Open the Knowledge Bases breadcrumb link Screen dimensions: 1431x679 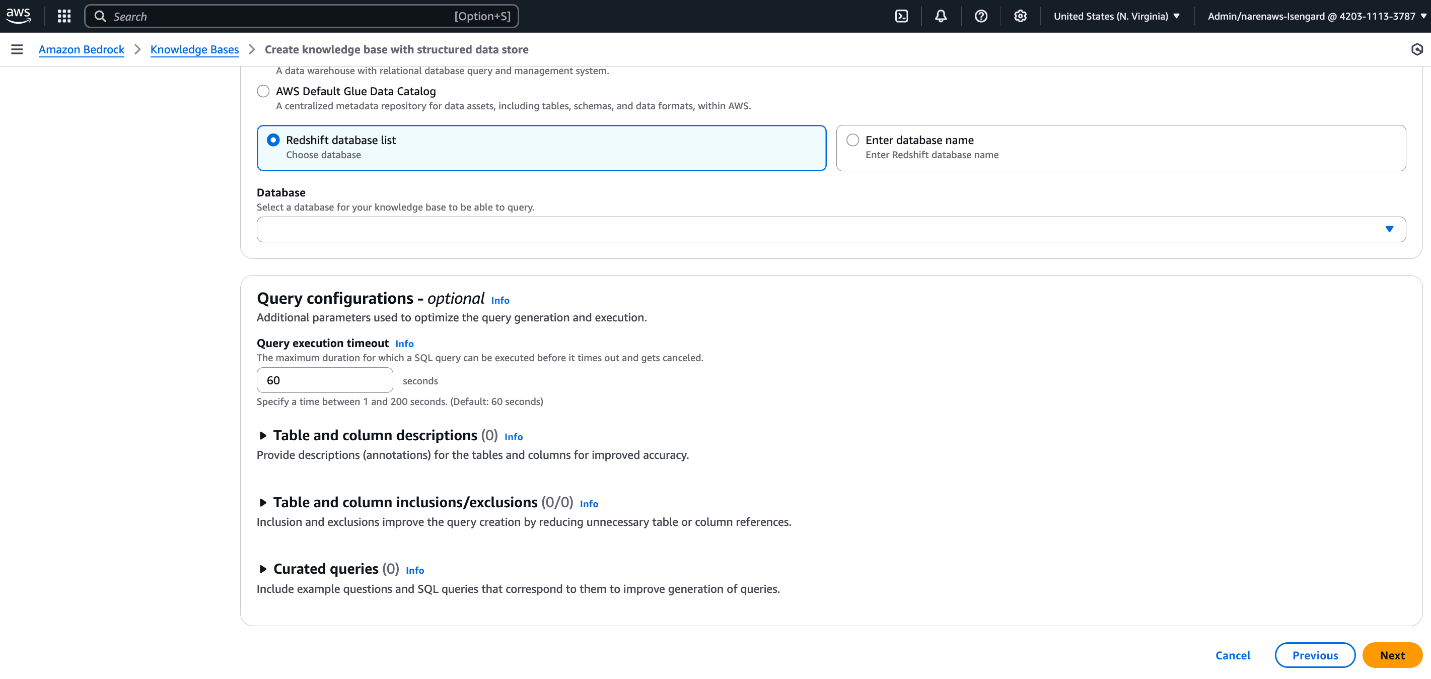pos(194,49)
